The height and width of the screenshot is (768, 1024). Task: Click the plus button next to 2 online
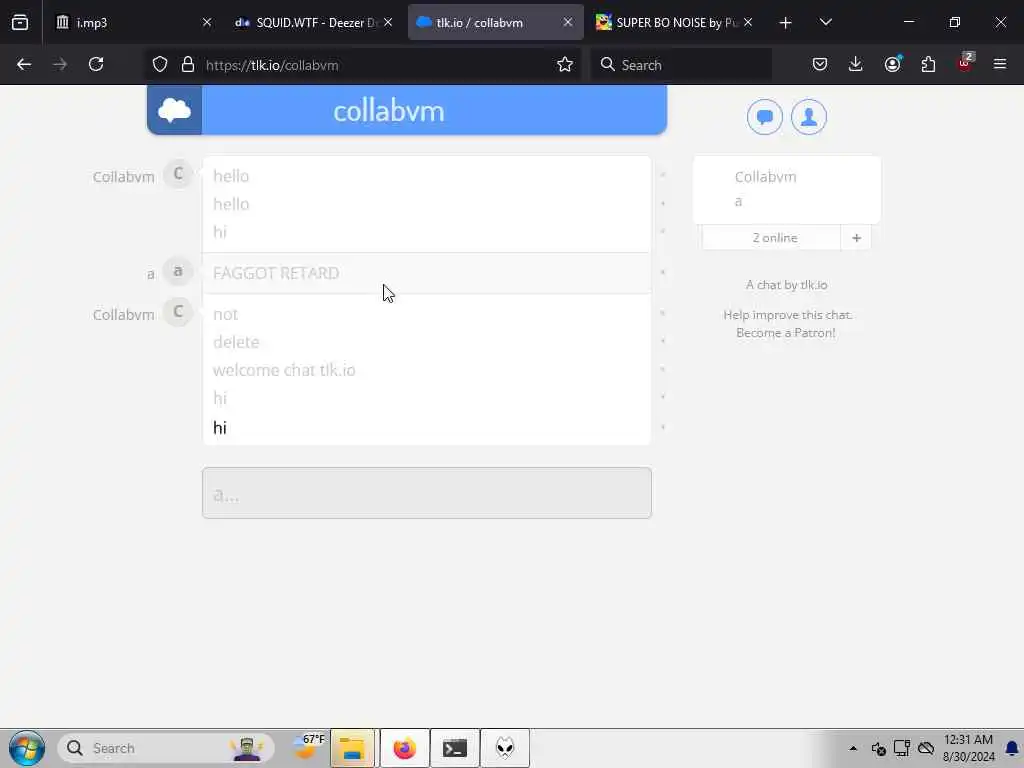[x=856, y=238]
